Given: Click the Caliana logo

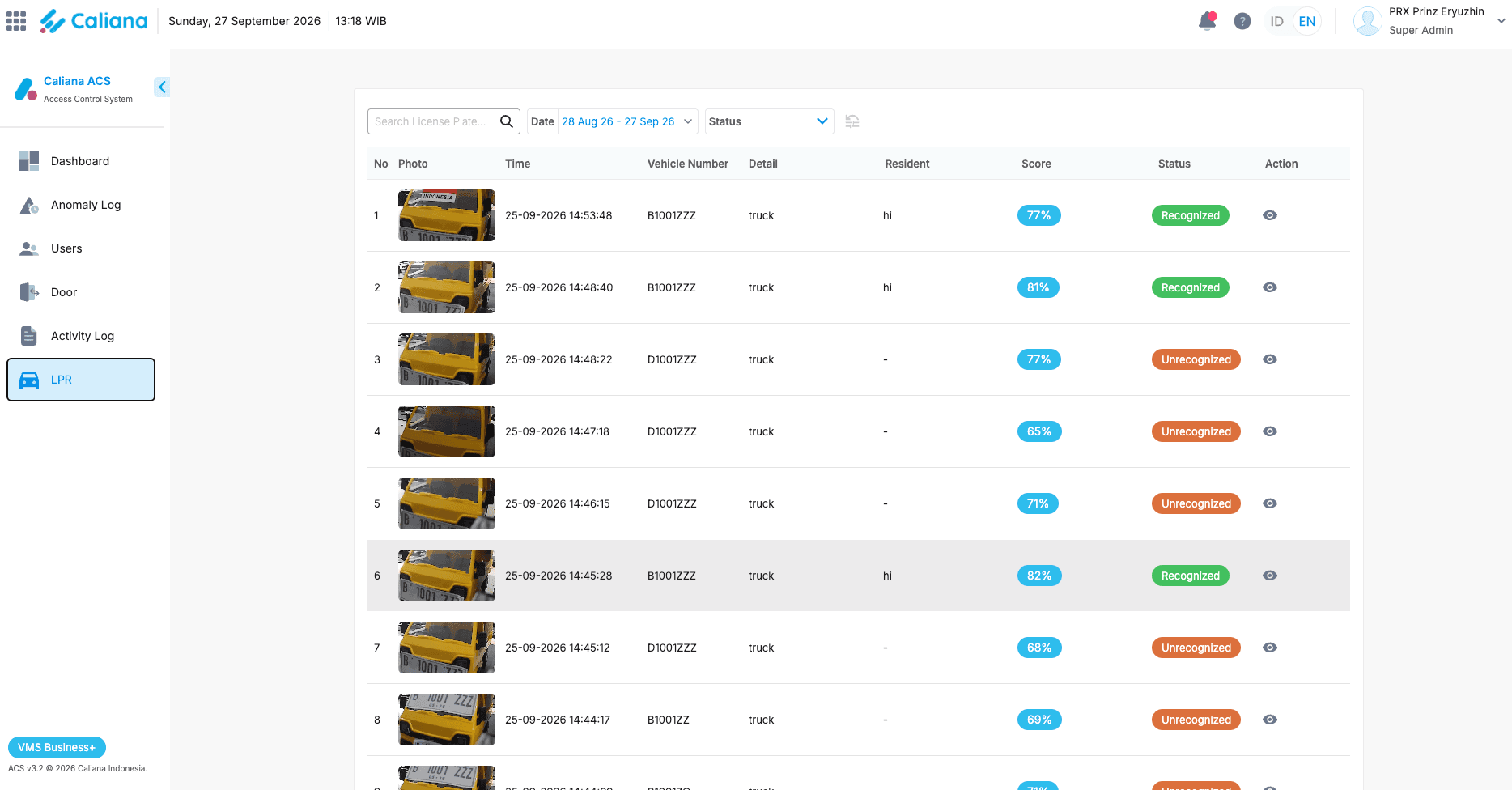Looking at the screenshot, I should pyautogui.click(x=94, y=21).
